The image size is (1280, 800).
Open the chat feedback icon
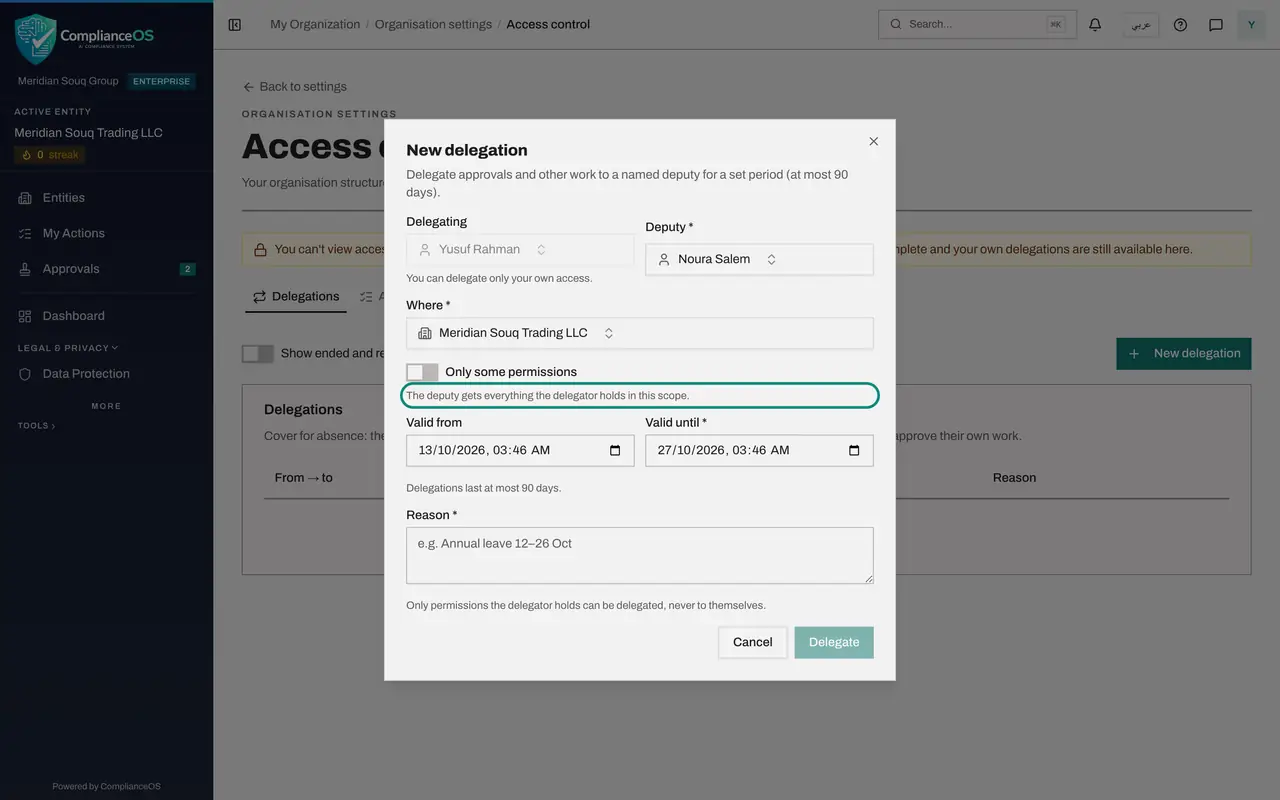click(x=1216, y=25)
